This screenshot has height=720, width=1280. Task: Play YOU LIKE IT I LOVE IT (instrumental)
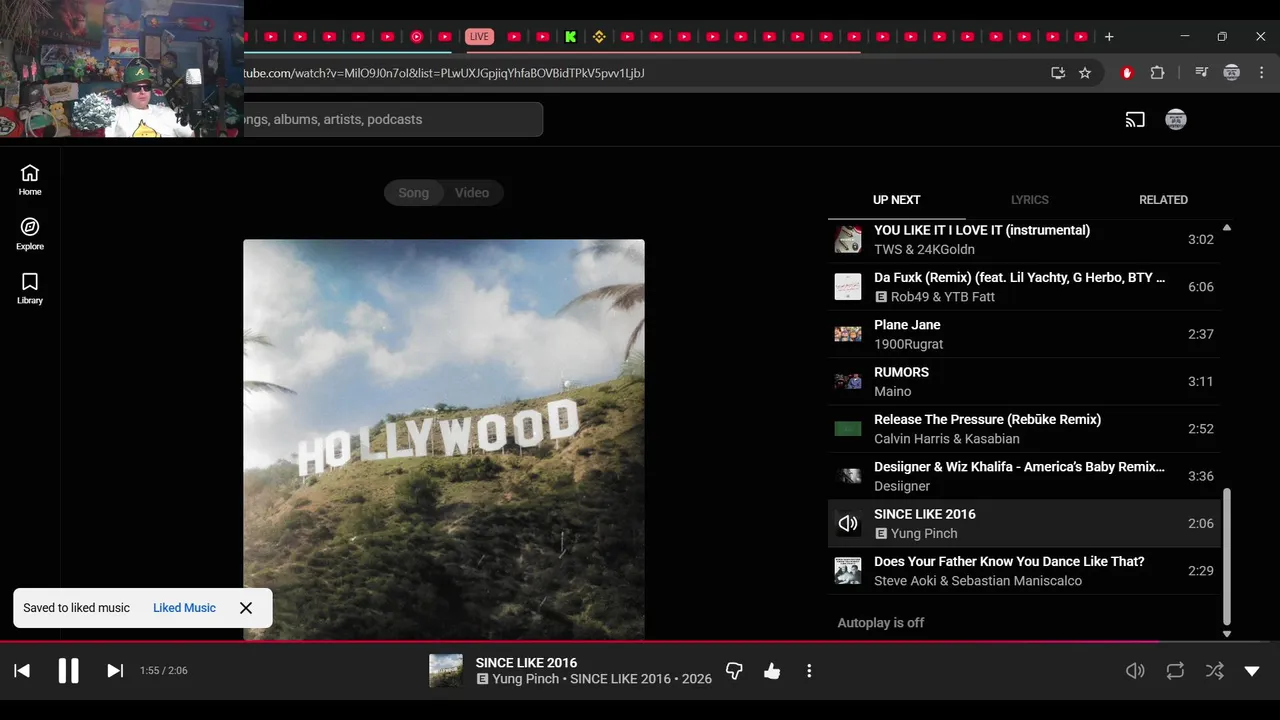pyautogui.click(x=1024, y=240)
